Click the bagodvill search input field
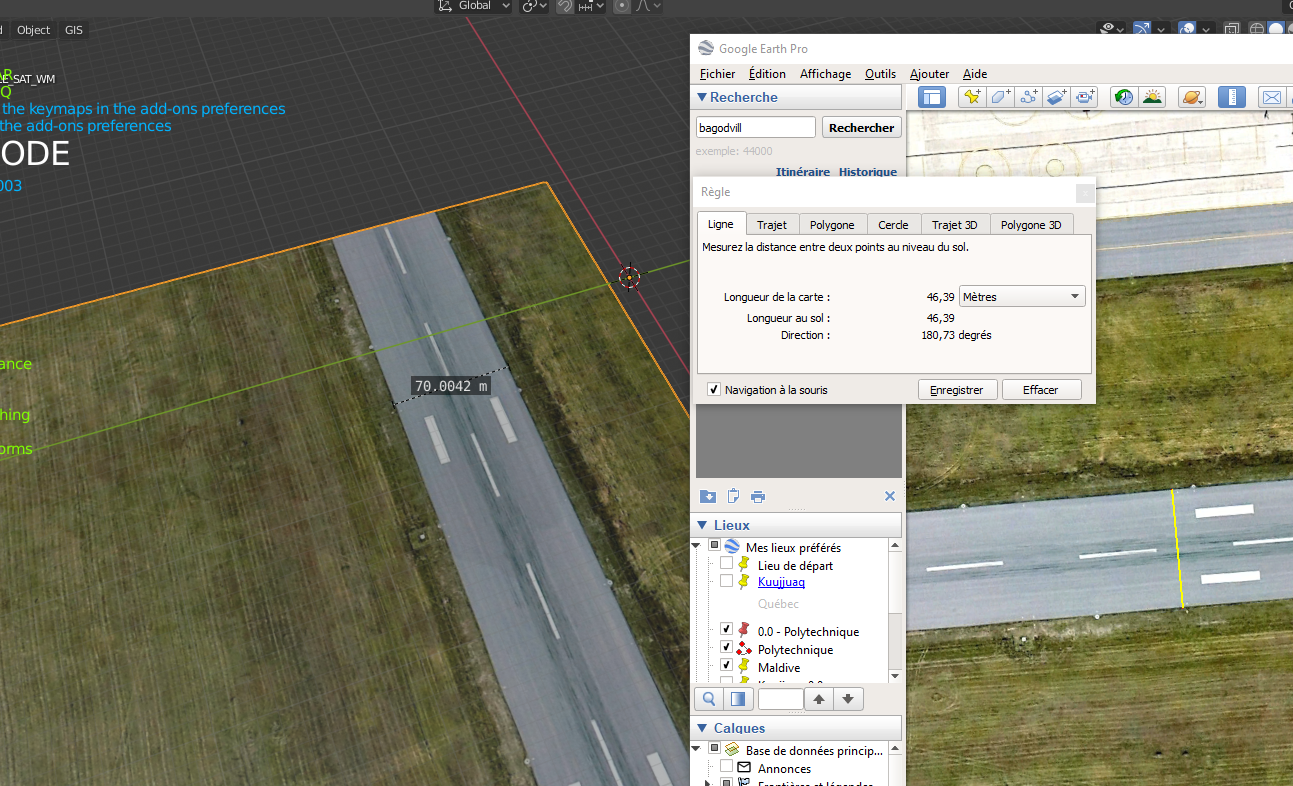The image size is (1293, 786). click(x=755, y=126)
